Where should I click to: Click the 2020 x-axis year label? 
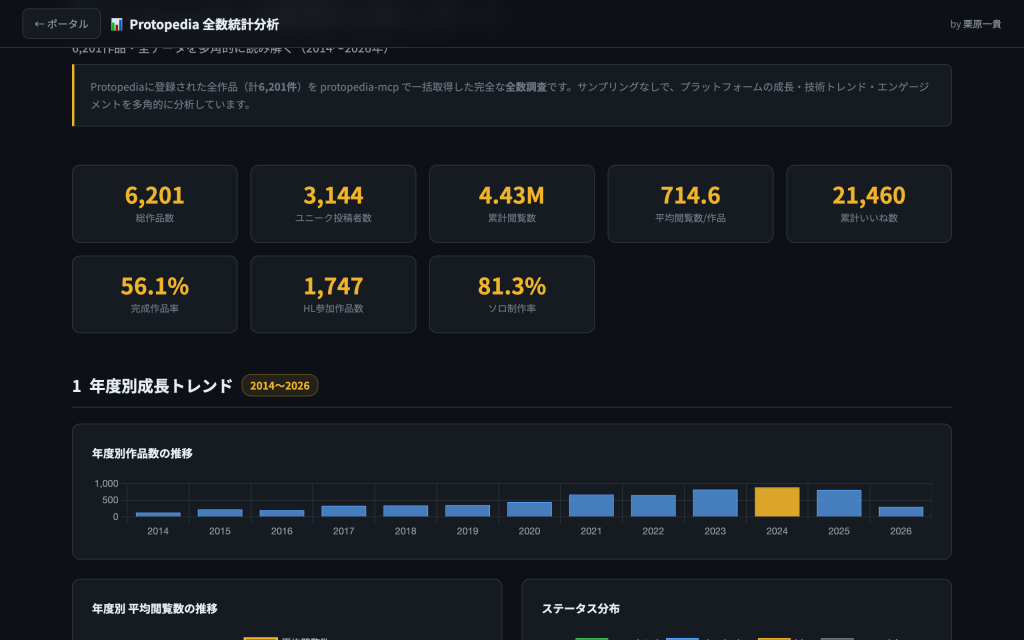529,531
